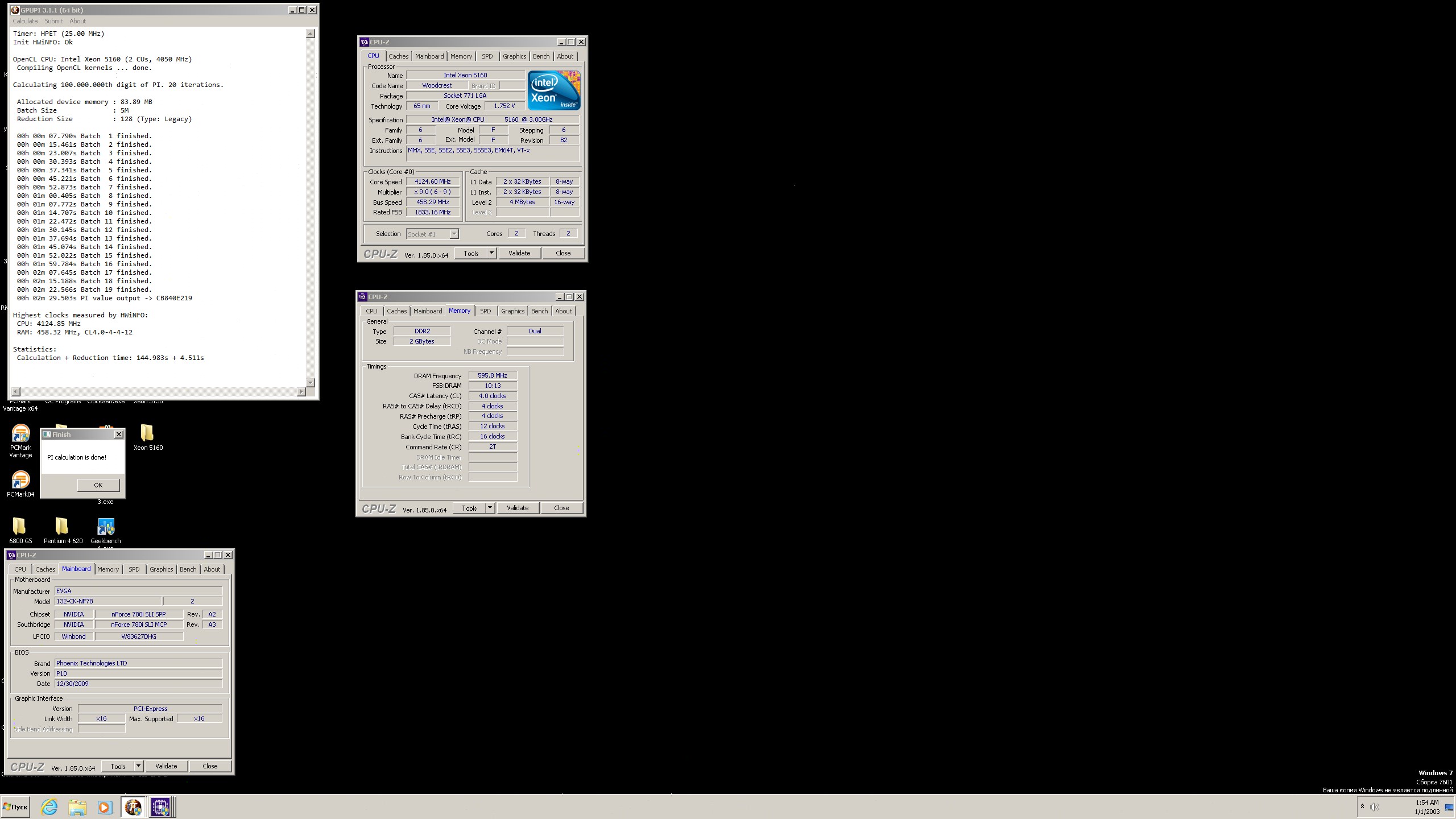The height and width of the screenshot is (819, 1456).
Task: Expand Tools dropdown arrow in Memory window
Action: [490, 508]
